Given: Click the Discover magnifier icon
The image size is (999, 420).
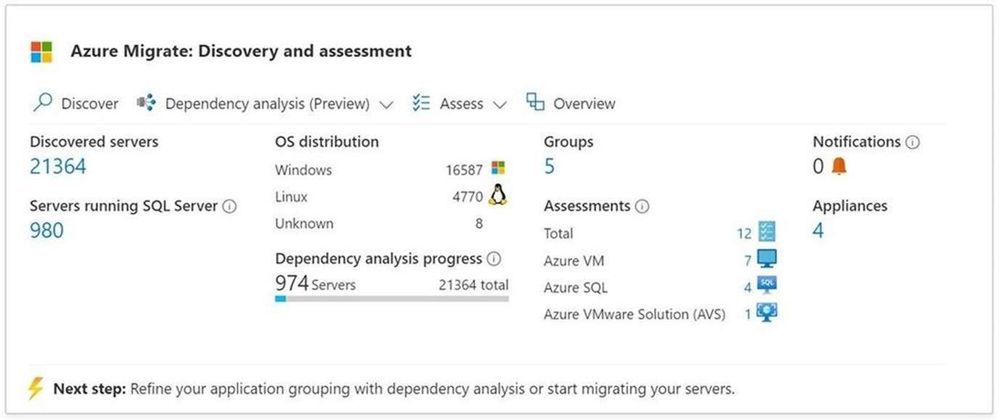Looking at the screenshot, I should click(42, 103).
